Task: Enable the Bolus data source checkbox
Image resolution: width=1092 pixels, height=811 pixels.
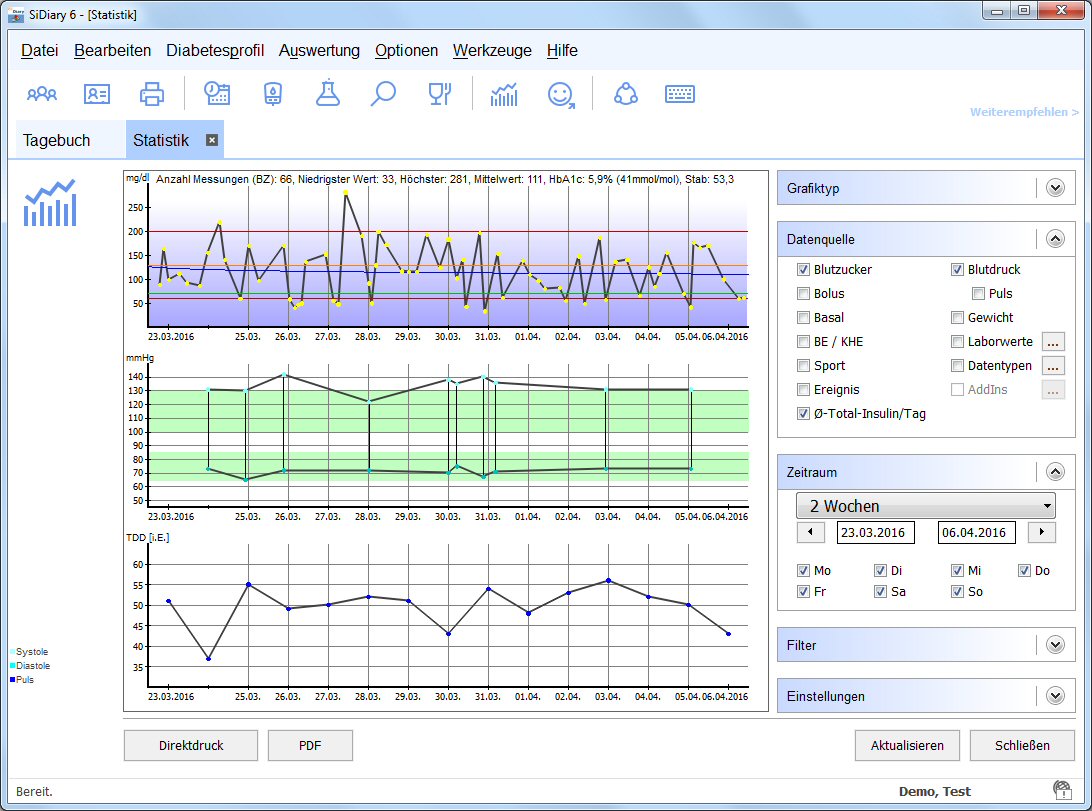Action: click(x=803, y=294)
